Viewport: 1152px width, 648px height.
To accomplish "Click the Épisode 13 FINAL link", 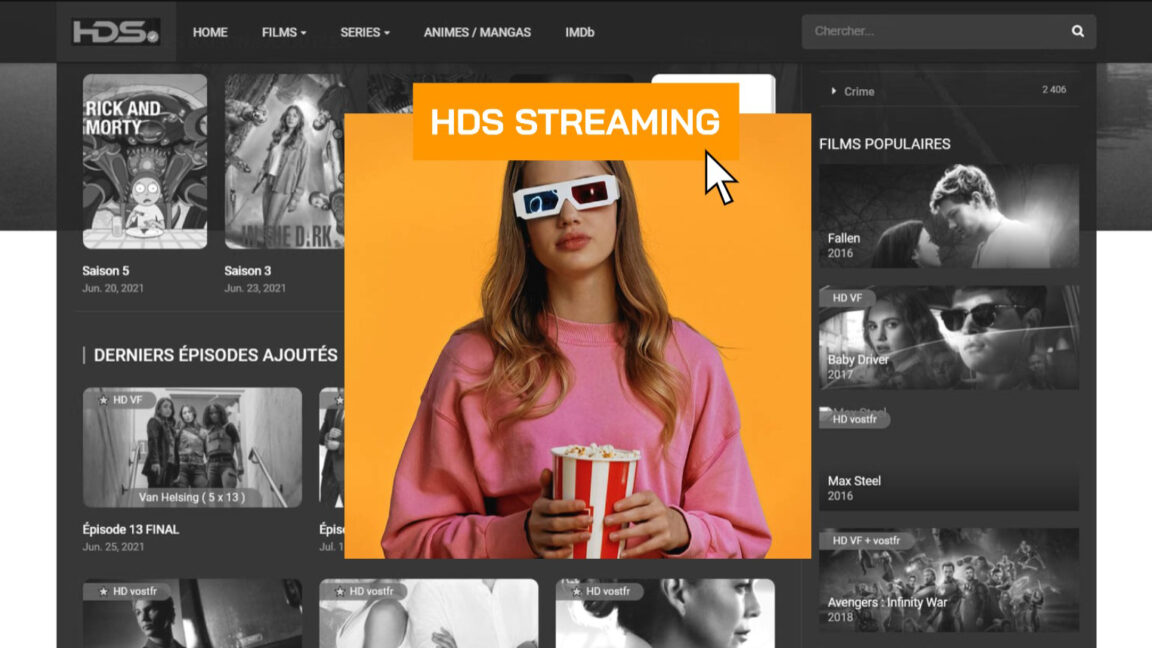I will (x=131, y=529).
